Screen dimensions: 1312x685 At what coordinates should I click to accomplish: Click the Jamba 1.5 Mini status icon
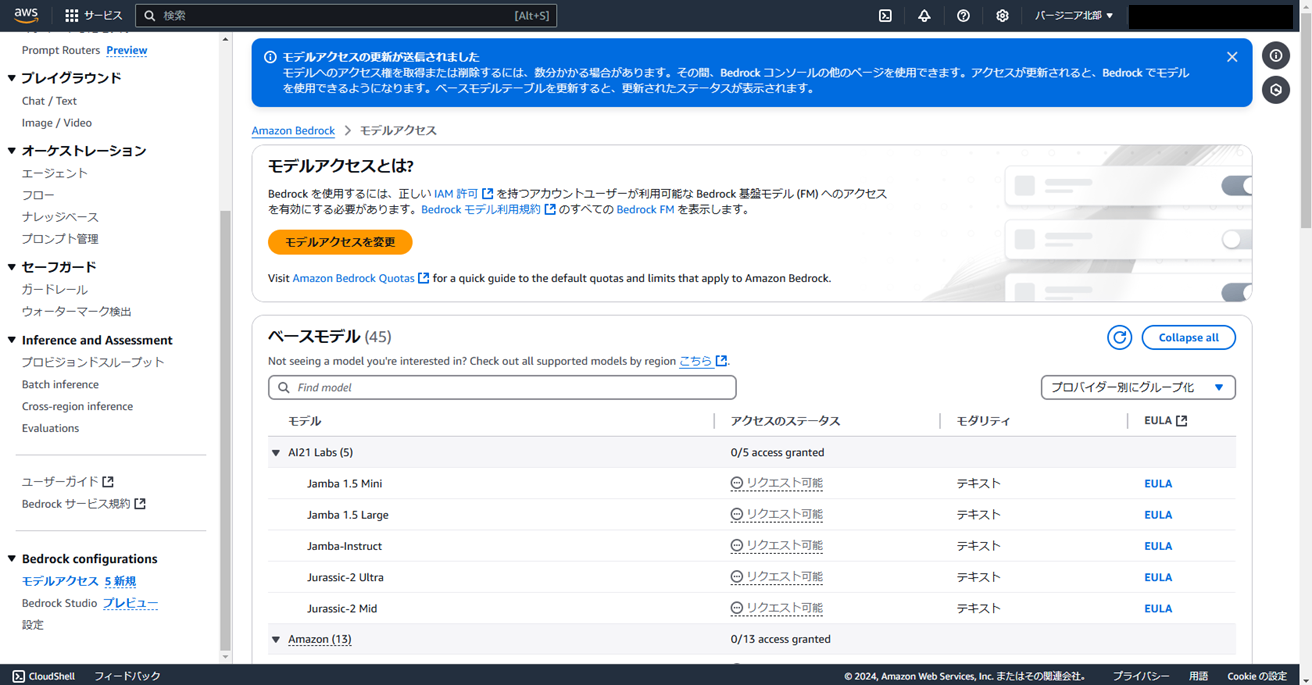pyautogui.click(x=736, y=483)
